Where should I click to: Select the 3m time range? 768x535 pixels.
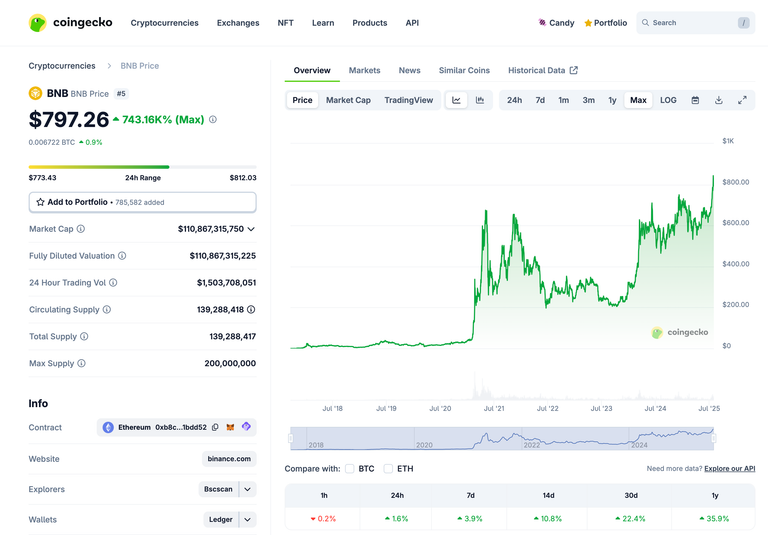(589, 100)
